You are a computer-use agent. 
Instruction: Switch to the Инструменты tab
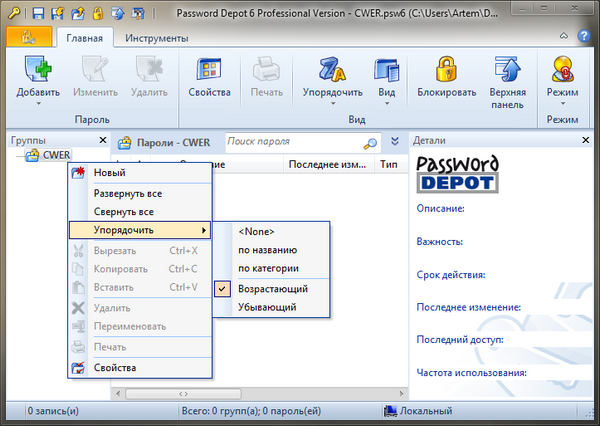[x=157, y=38]
